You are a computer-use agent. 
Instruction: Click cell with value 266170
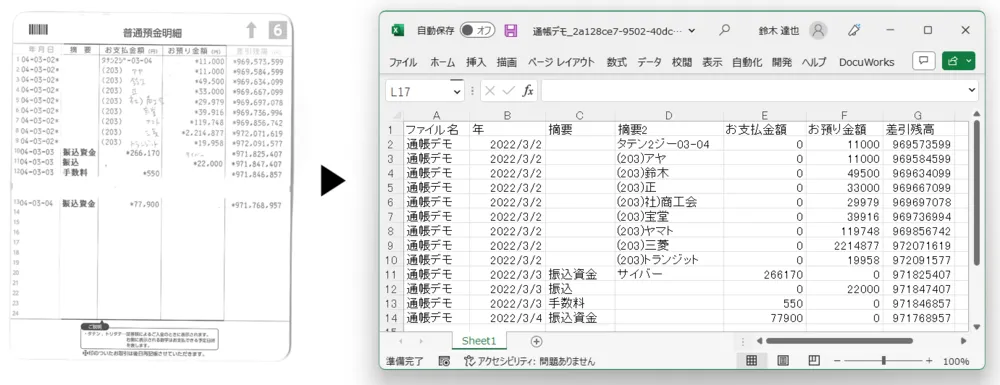[x=765, y=275]
